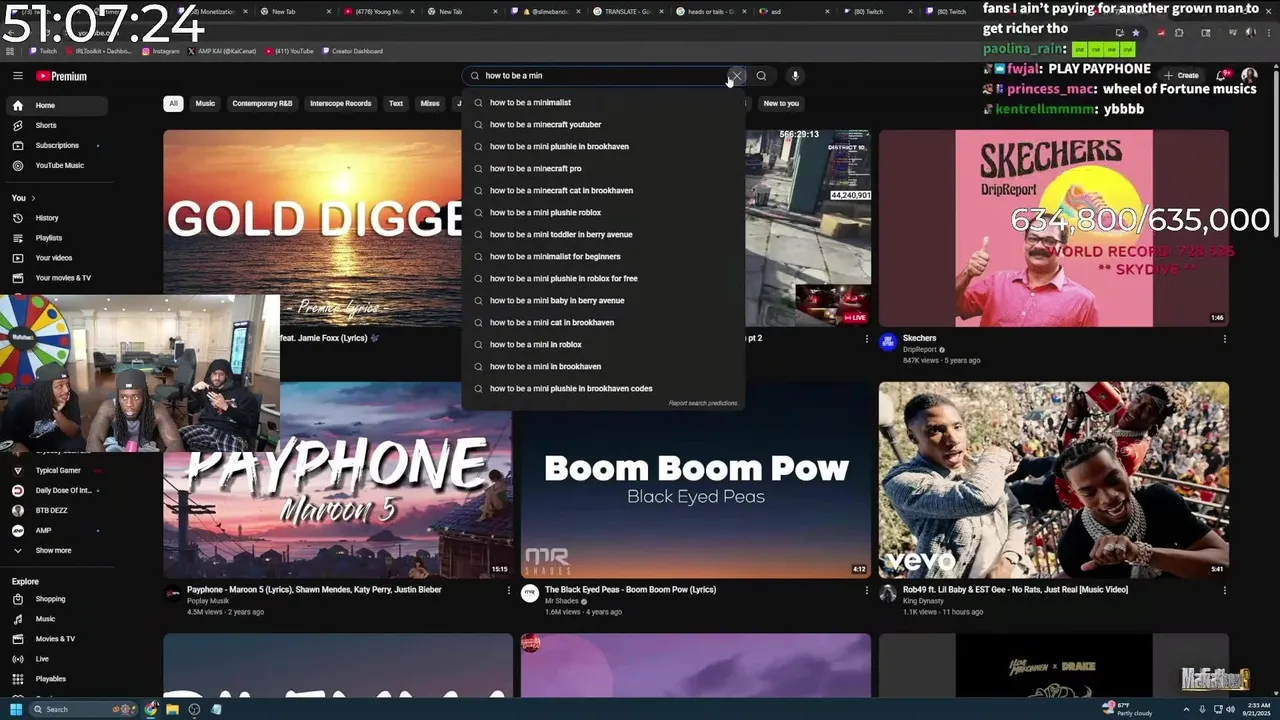Viewport: 1280px width, 720px height.
Task: Click into the YouTube search field
Action: tap(600, 76)
